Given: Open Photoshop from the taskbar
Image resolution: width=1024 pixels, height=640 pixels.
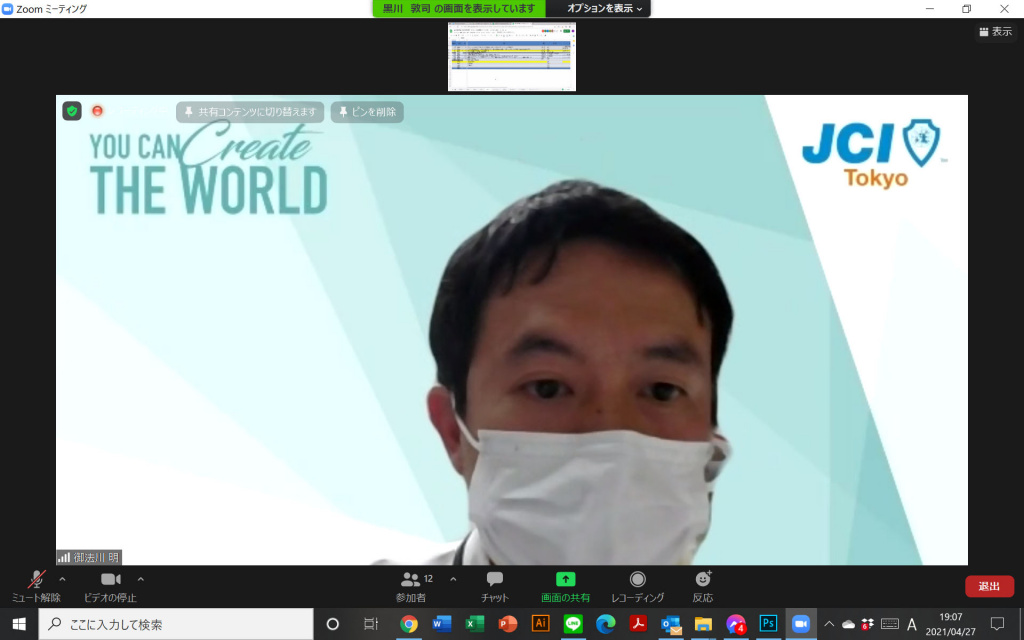Looking at the screenshot, I should [x=768, y=624].
